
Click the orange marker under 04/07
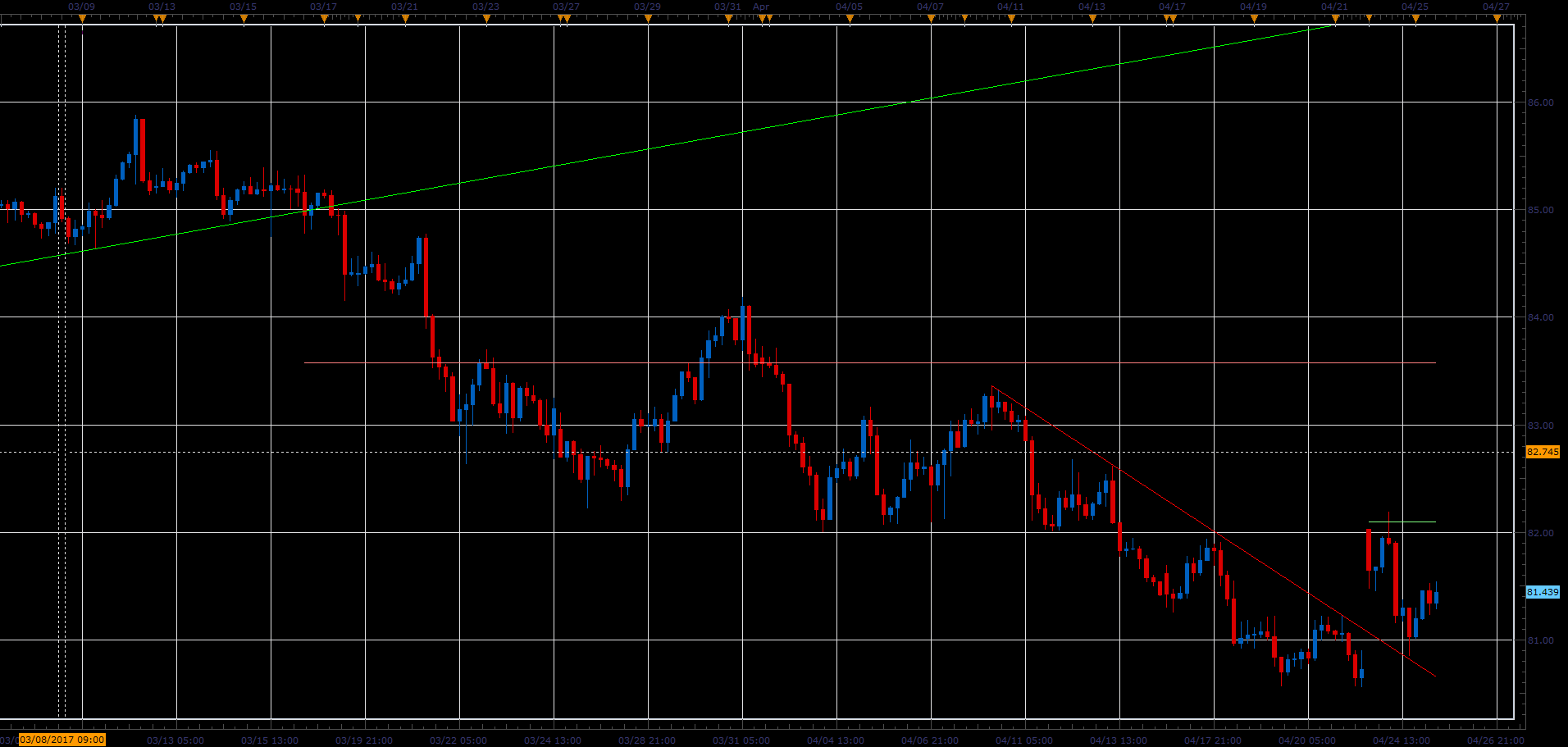tap(931, 18)
